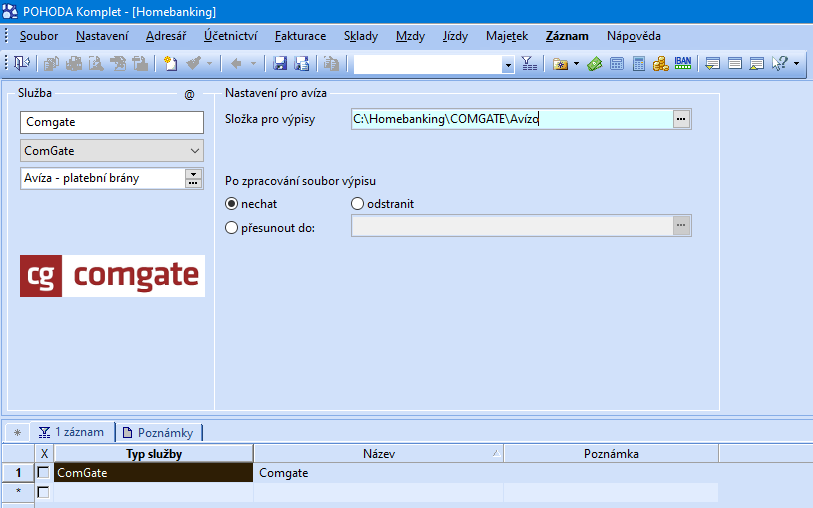
Task: Sort by Typ služby column header
Action: point(153,454)
